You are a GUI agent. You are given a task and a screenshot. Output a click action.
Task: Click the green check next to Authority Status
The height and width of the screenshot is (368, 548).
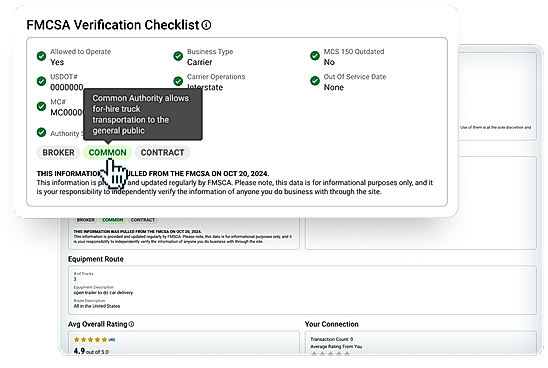pyautogui.click(x=41, y=132)
